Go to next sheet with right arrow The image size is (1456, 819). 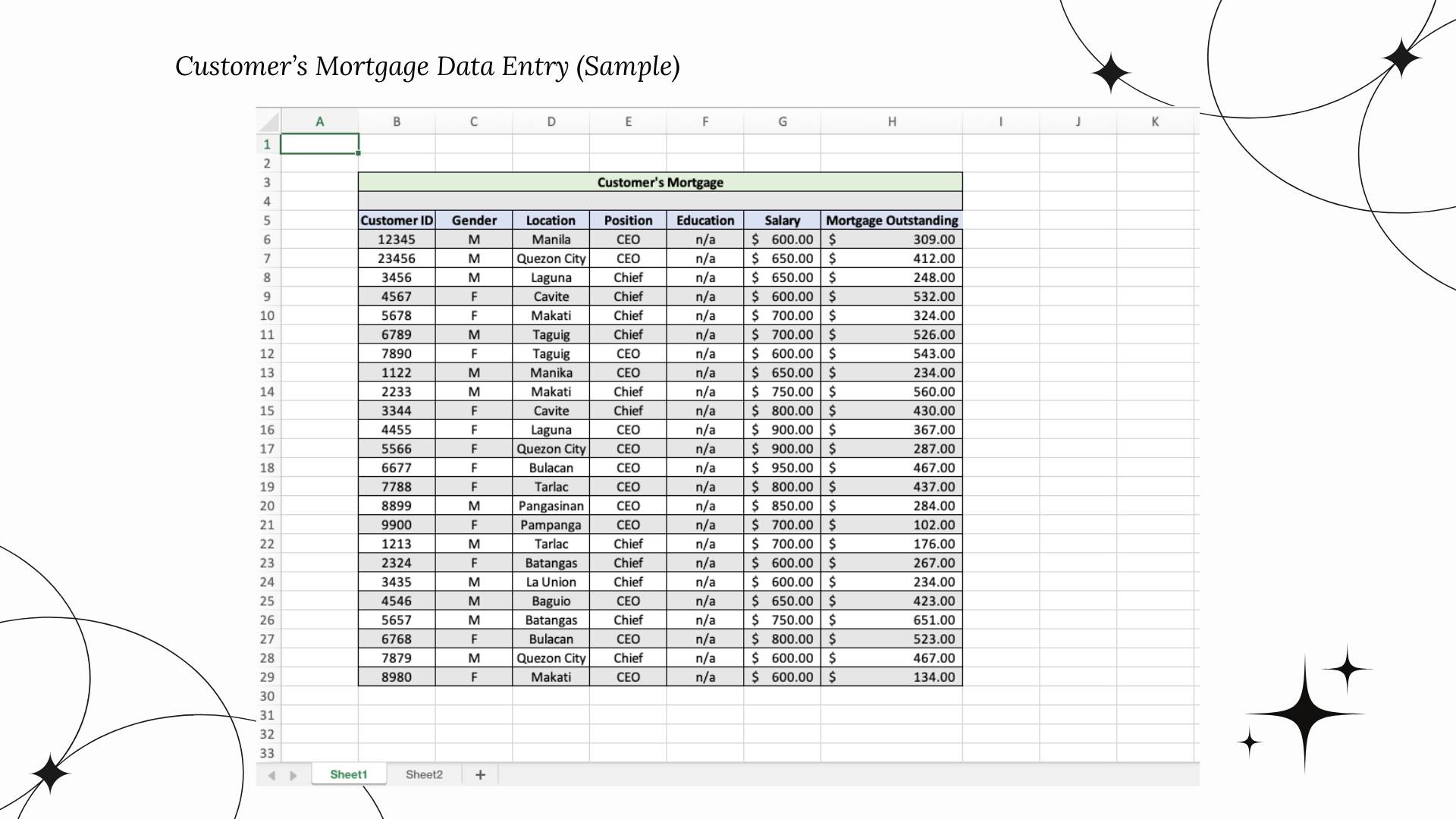pyautogui.click(x=293, y=775)
